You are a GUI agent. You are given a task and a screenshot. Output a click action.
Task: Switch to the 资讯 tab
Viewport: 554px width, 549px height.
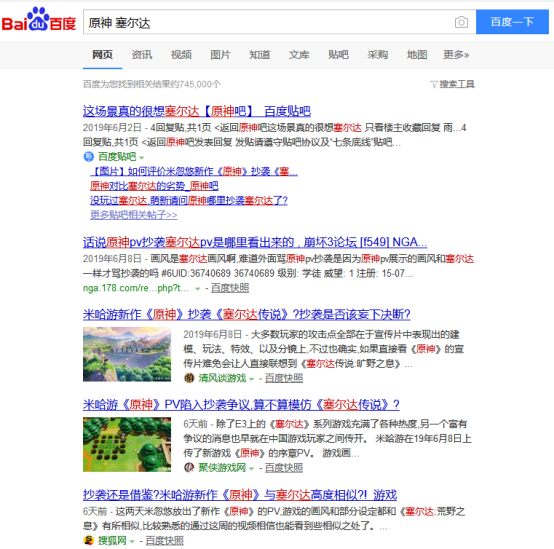(x=142, y=55)
